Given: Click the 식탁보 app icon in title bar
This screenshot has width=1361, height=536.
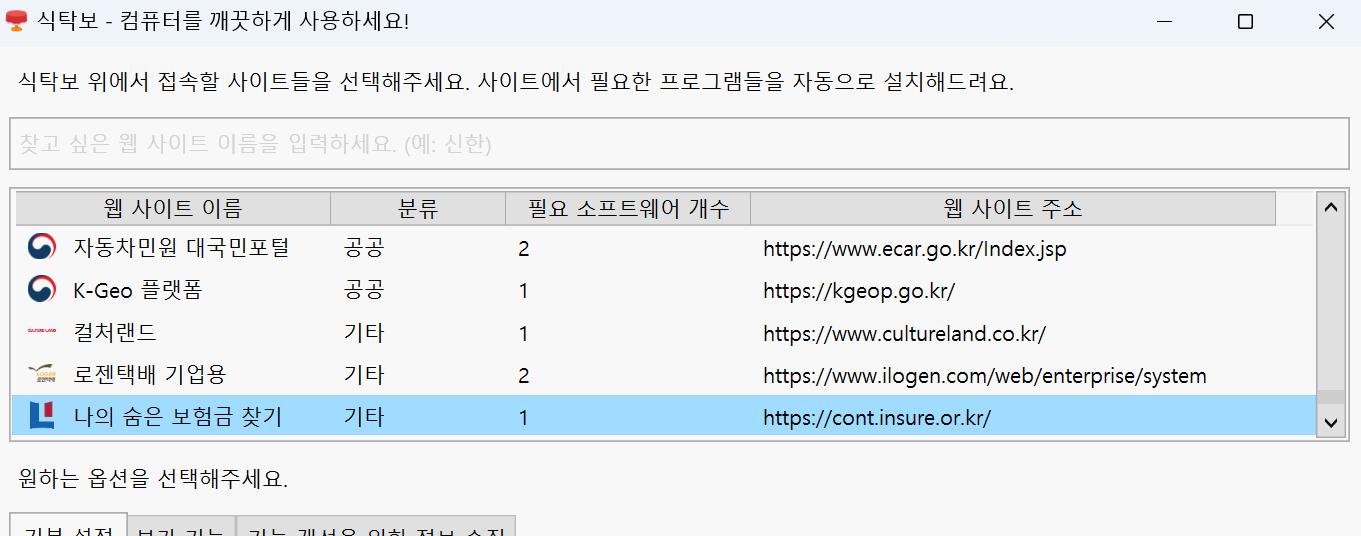Looking at the screenshot, I should pyautogui.click(x=16, y=21).
